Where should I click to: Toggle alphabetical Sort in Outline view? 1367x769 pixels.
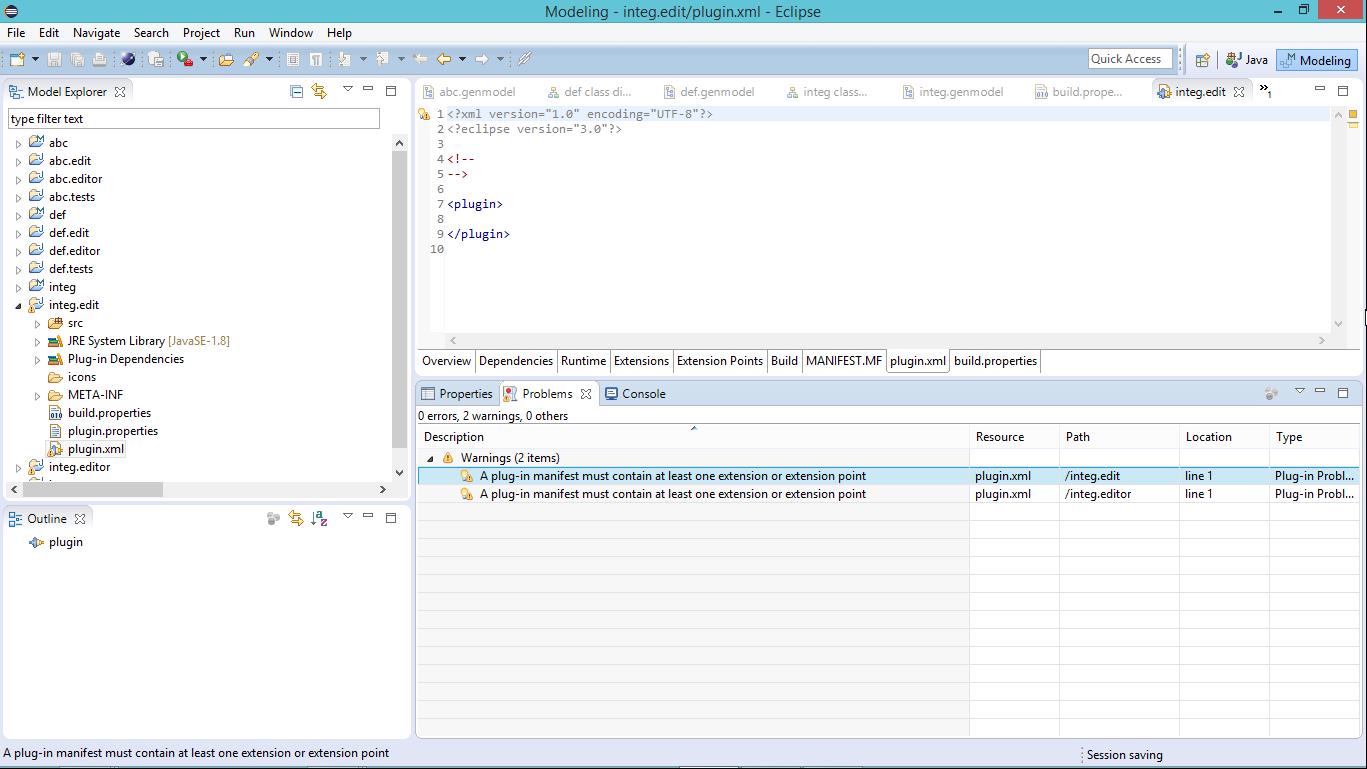click(319, 518)
